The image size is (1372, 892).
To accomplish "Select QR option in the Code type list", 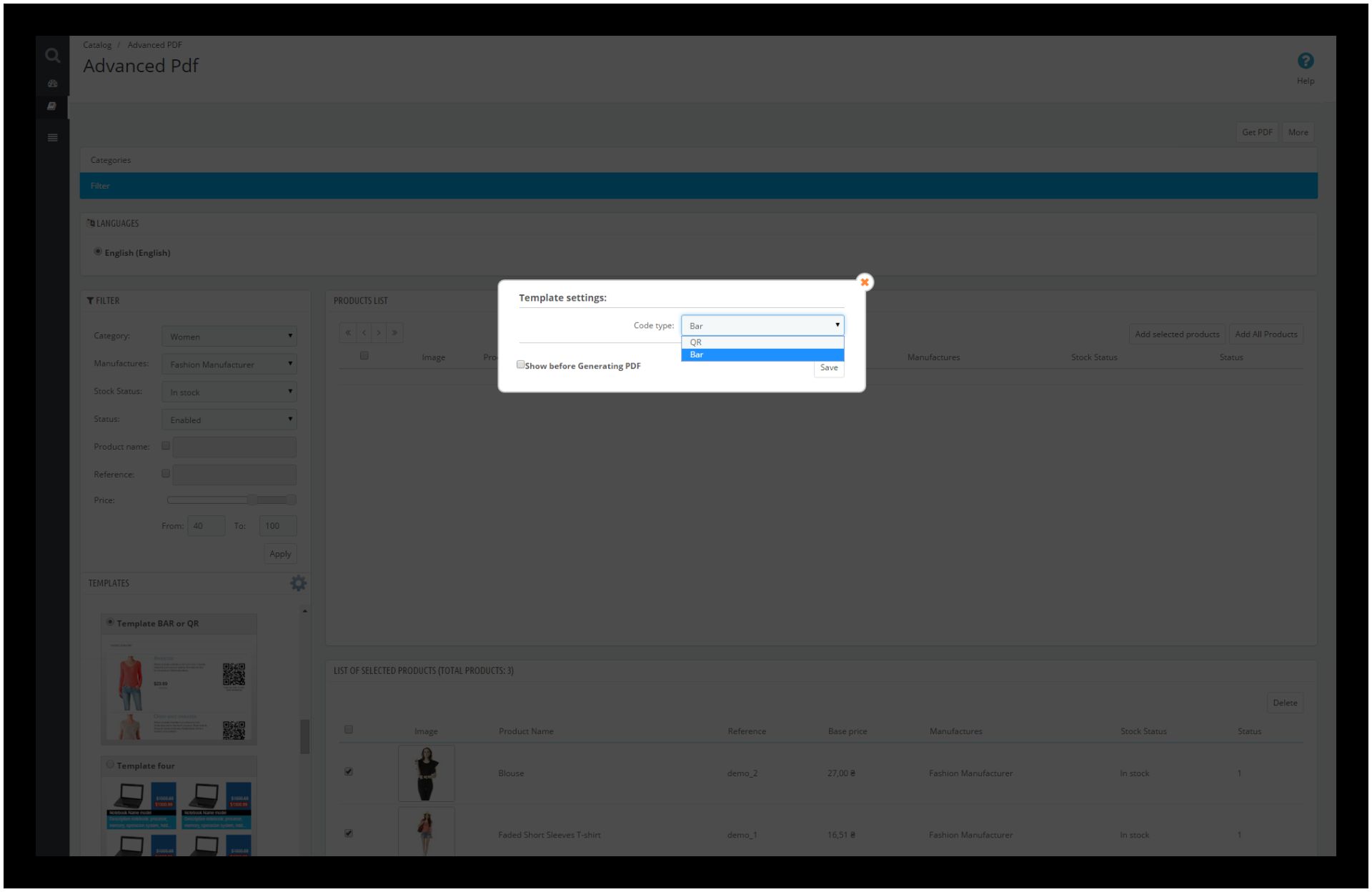I will (x=762, y=342).
